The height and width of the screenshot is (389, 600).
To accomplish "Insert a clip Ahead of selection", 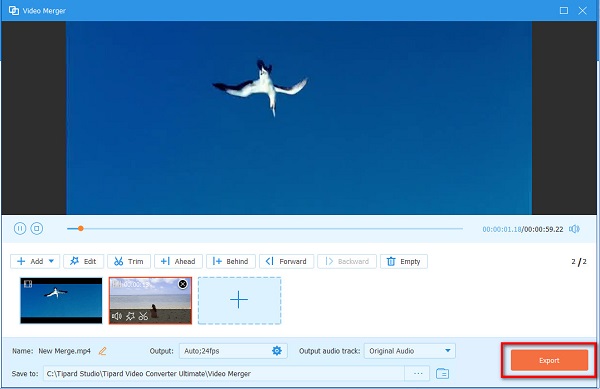I will pos(178,261).
